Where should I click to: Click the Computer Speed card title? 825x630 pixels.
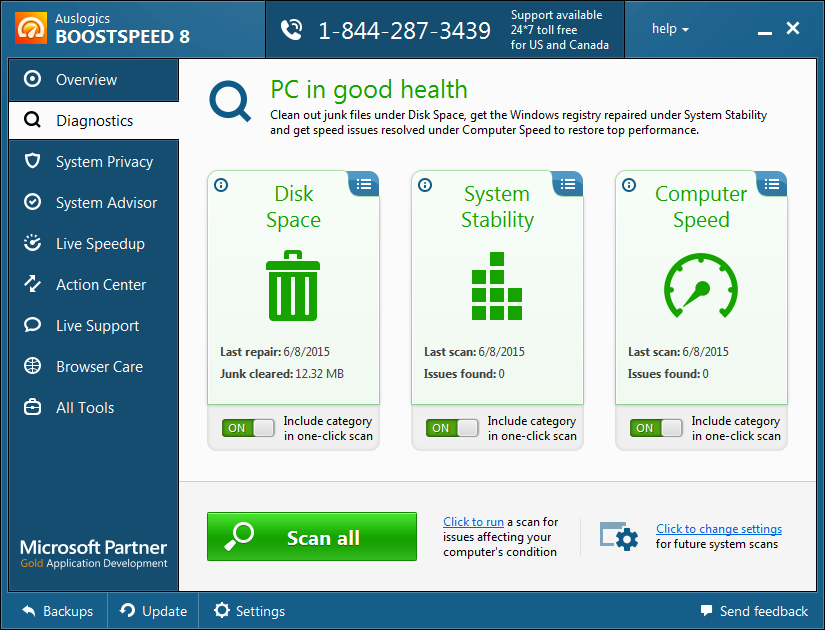pyautogui.click(x=701, y=207)
